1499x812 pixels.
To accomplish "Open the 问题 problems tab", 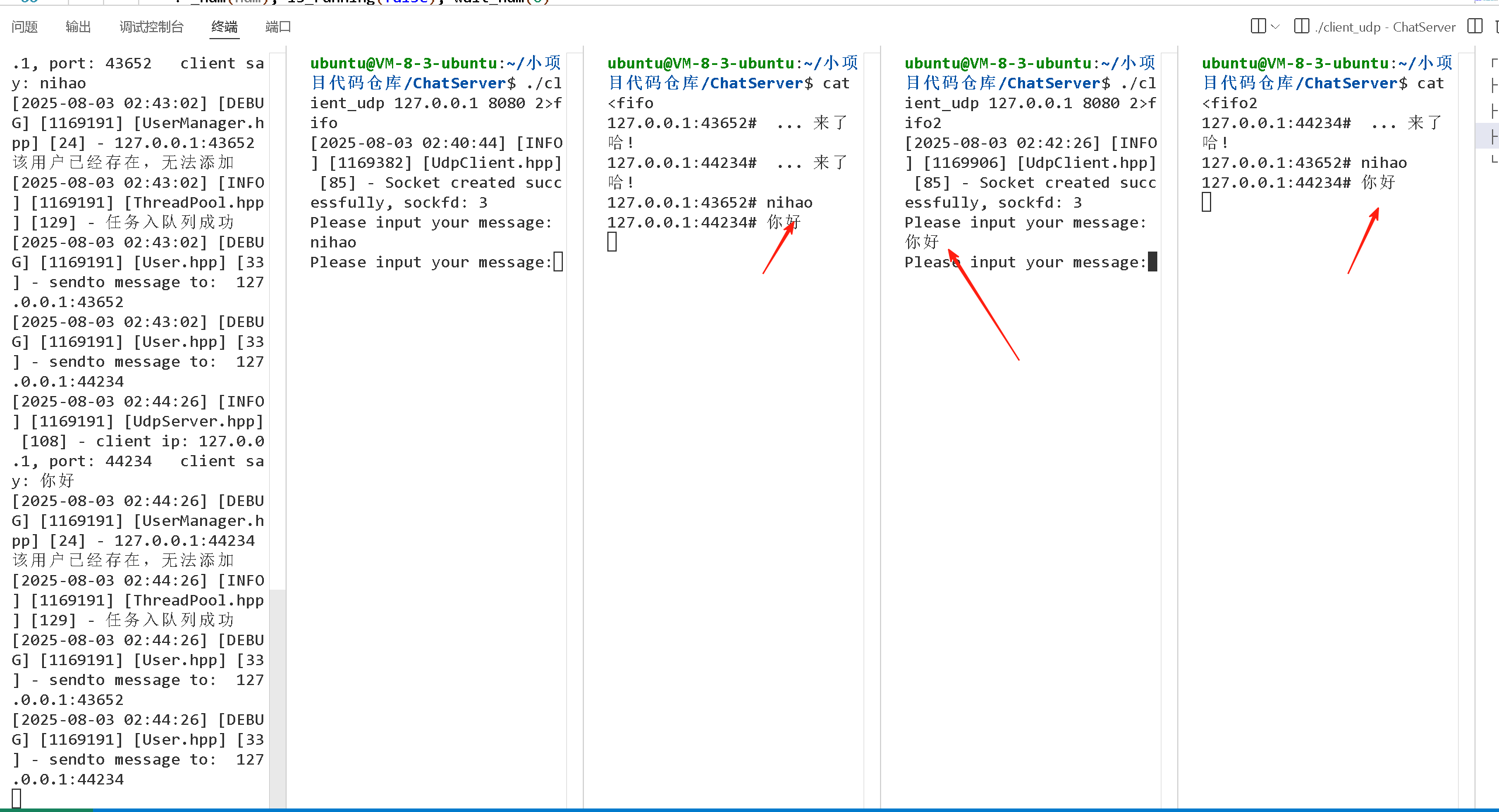I will [x=25, y=27].
